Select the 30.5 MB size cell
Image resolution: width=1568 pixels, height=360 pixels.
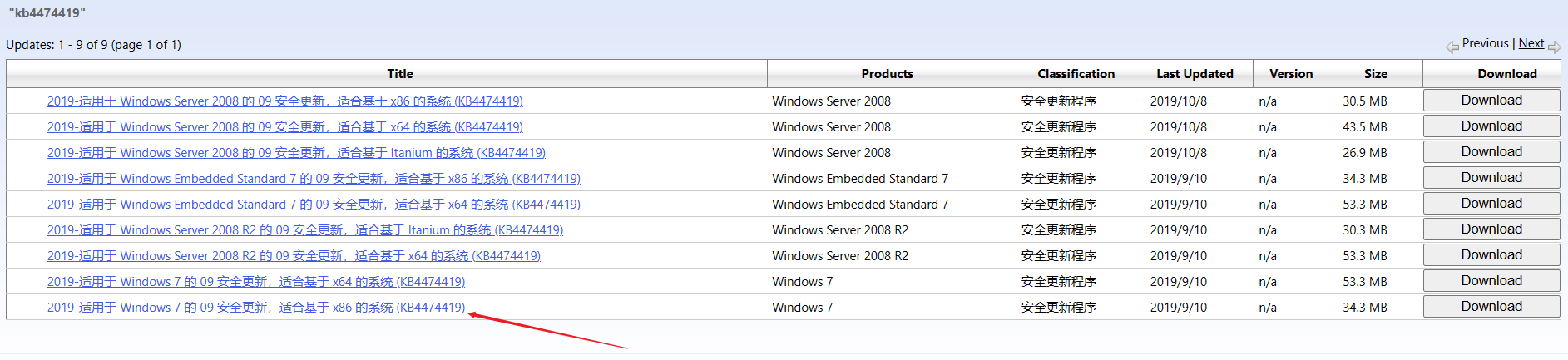pyautogui.click(x=1365, y=101)
